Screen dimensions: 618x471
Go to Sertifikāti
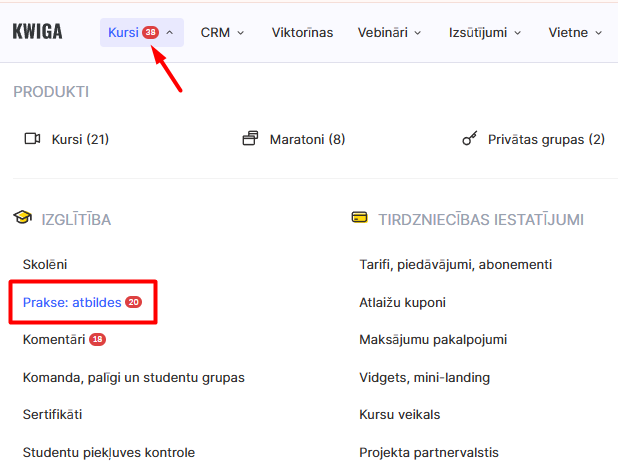coord(52,414)
